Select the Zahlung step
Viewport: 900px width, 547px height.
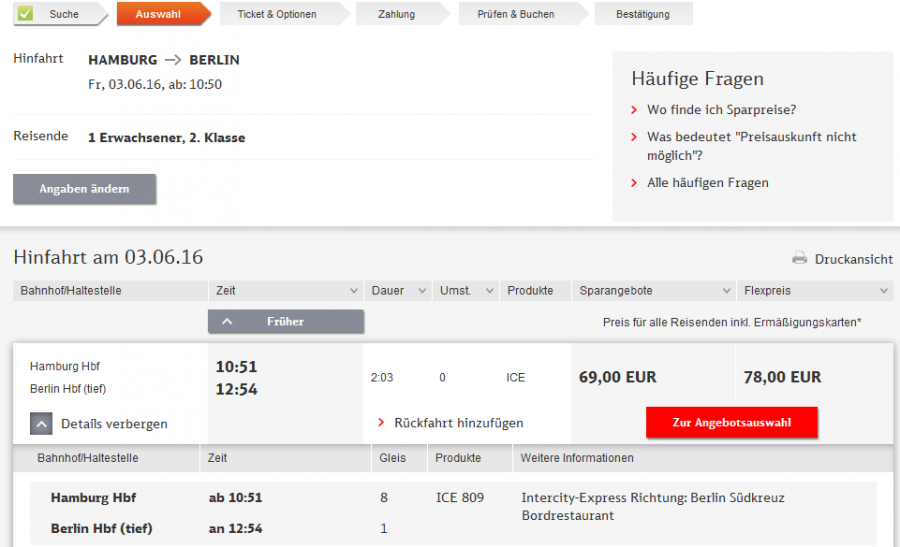tap(402, 14)
